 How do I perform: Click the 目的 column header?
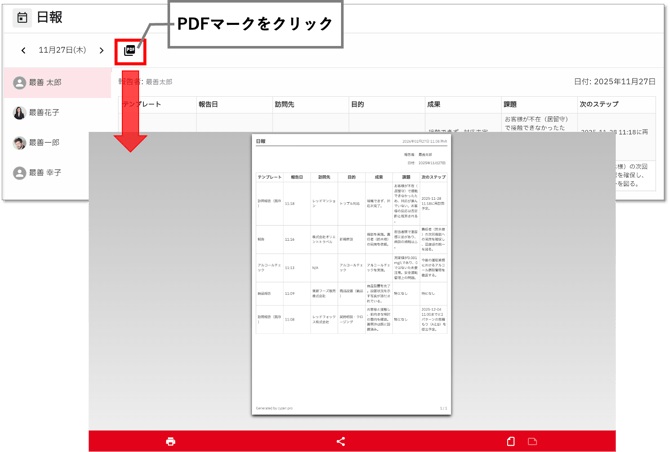pos(357,104)
